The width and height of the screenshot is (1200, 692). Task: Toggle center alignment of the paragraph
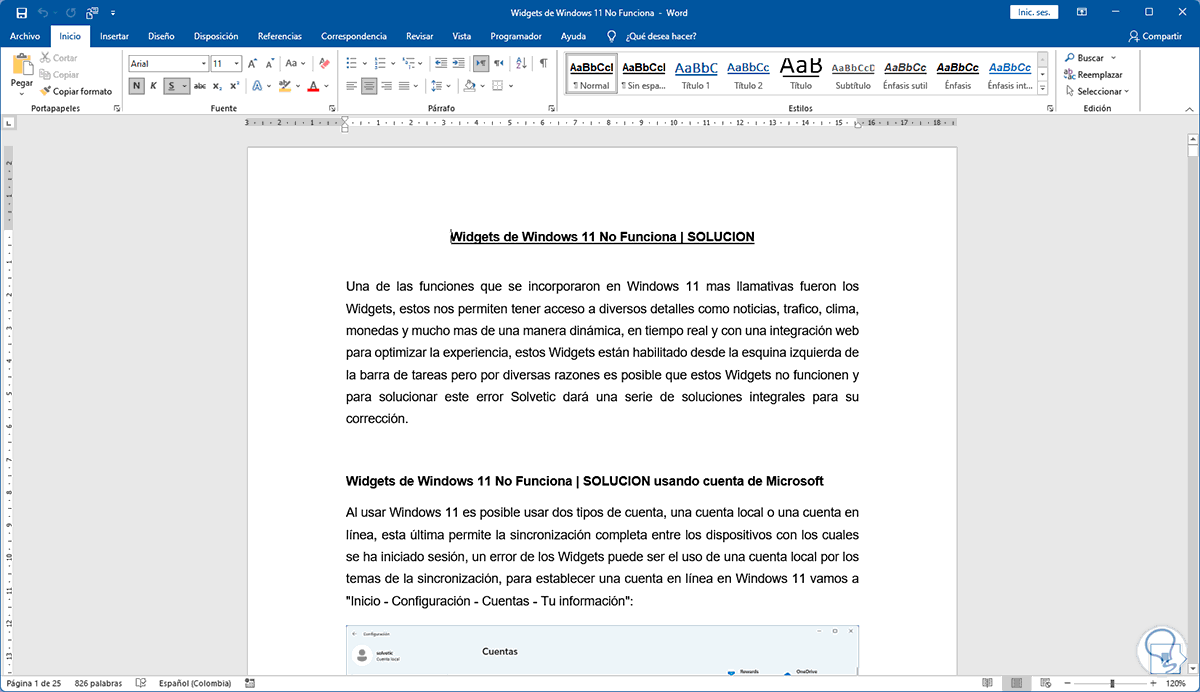click(370, 86)
